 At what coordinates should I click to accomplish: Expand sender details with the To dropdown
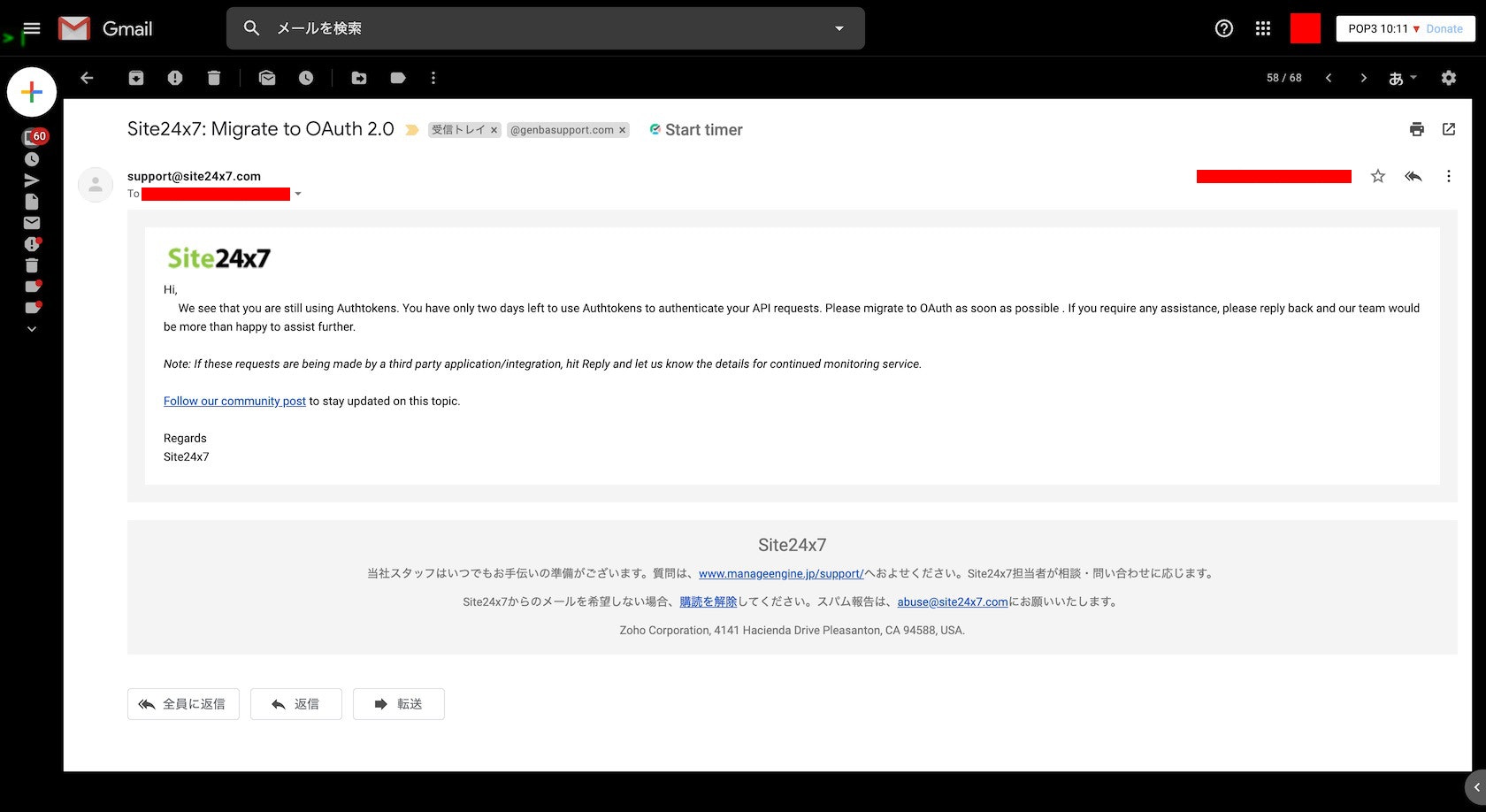coord(299,194)
